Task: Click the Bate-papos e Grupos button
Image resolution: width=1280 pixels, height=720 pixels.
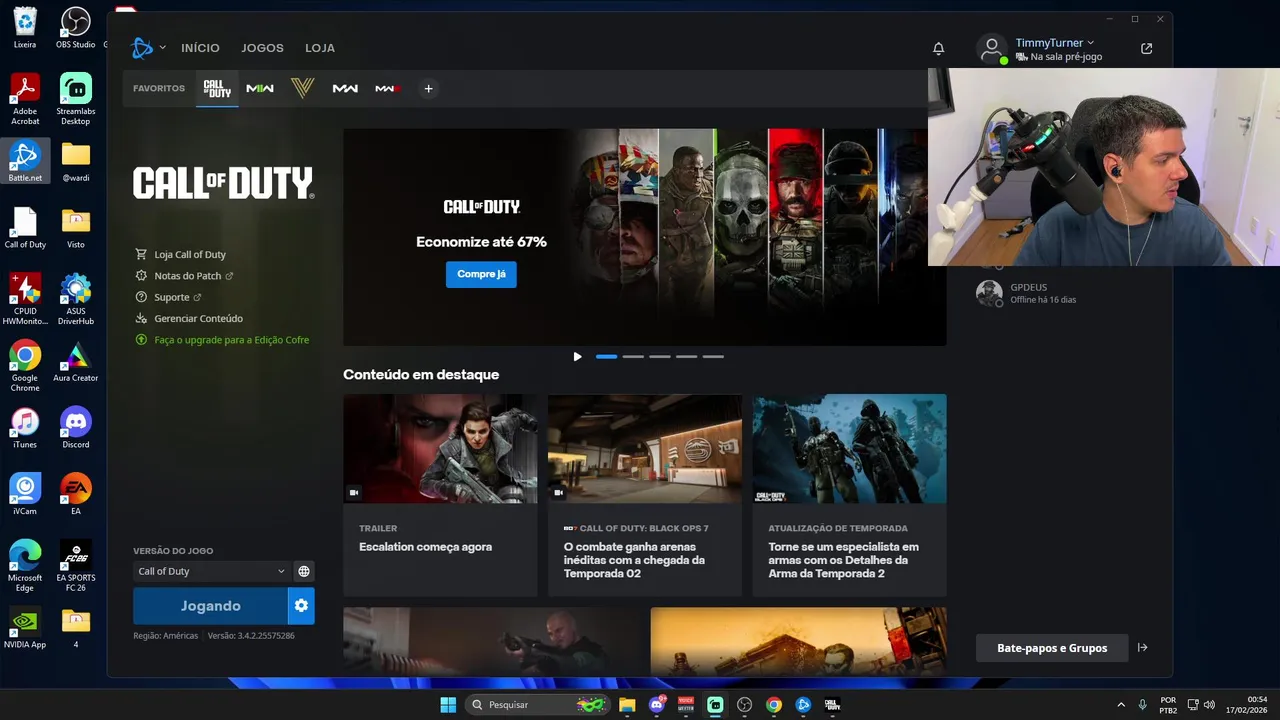Action: click(x=1052, y=648)
